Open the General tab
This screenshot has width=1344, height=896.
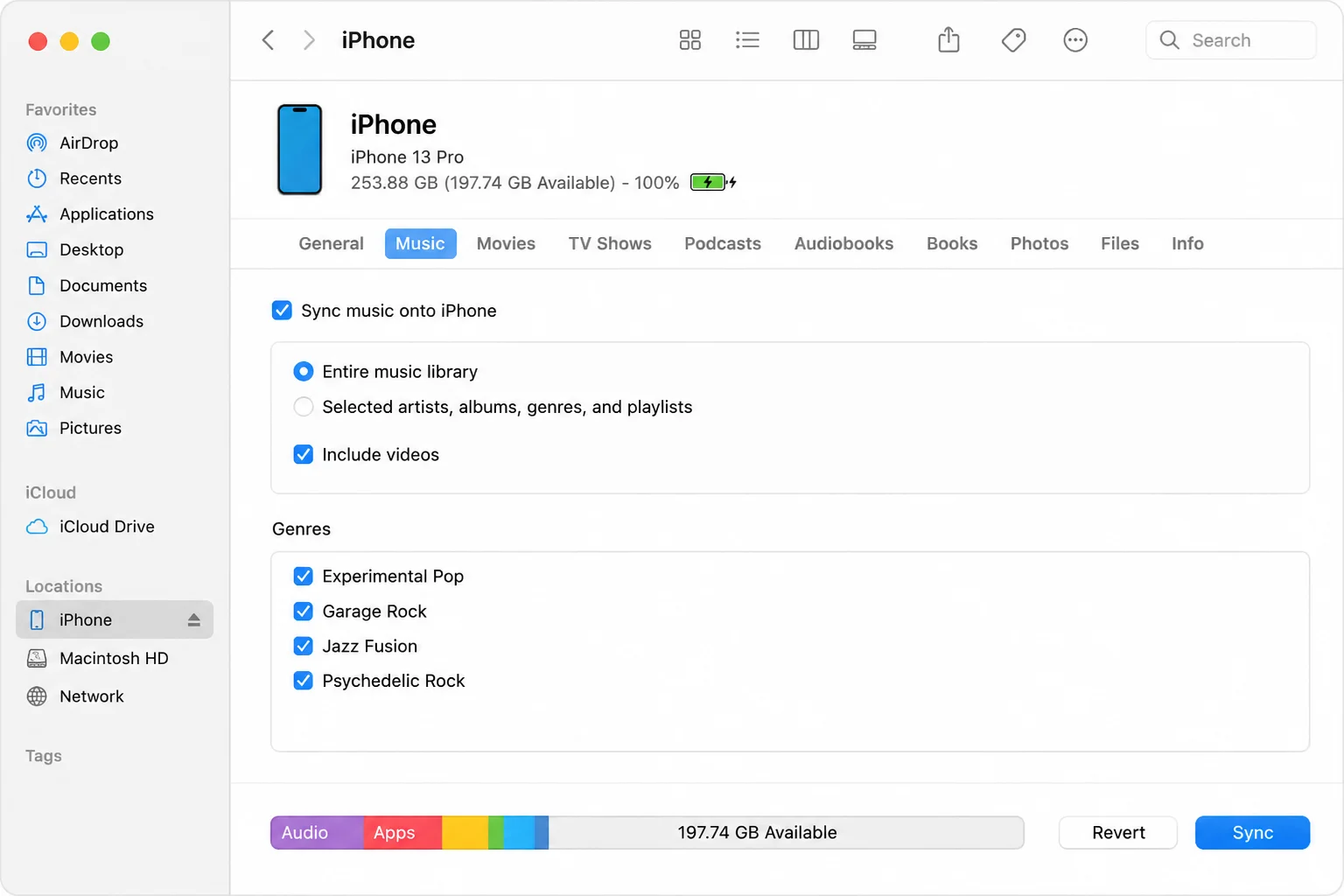[x=331, y=244]
